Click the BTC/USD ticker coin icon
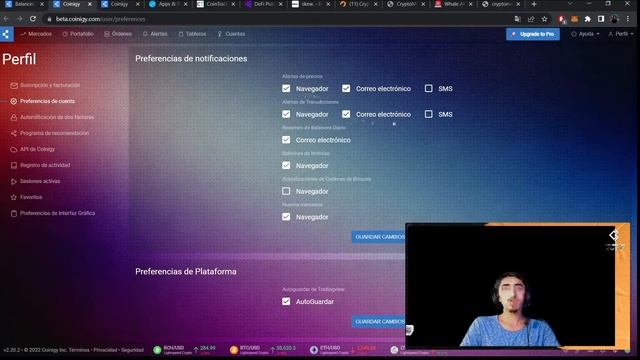Image resolution: width=640 pixels, height=360 pixels. (233, 350)
